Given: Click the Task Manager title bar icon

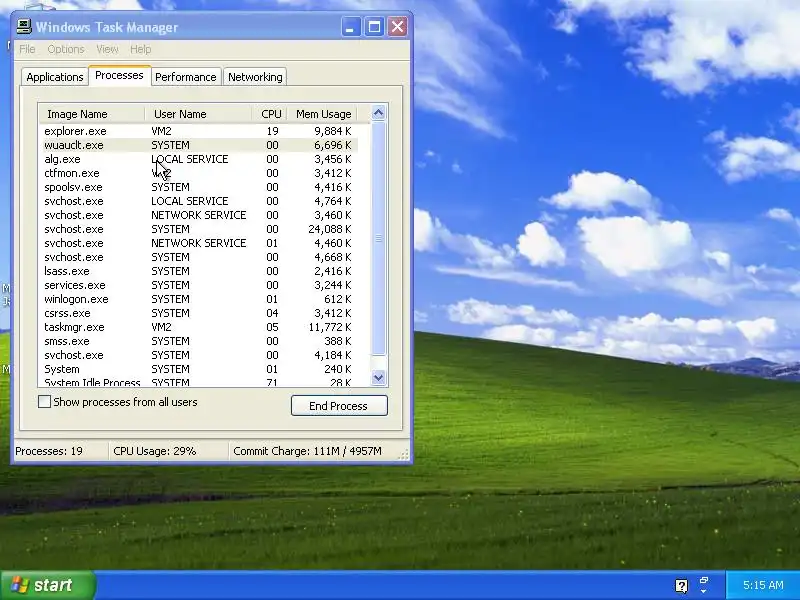Looking at the screenshot, I should click(x=24, y=27).
